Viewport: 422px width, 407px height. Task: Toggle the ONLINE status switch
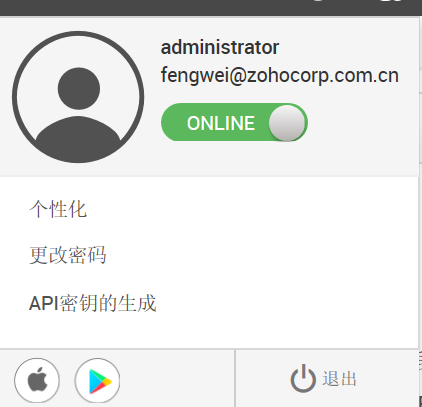point(234,122)
